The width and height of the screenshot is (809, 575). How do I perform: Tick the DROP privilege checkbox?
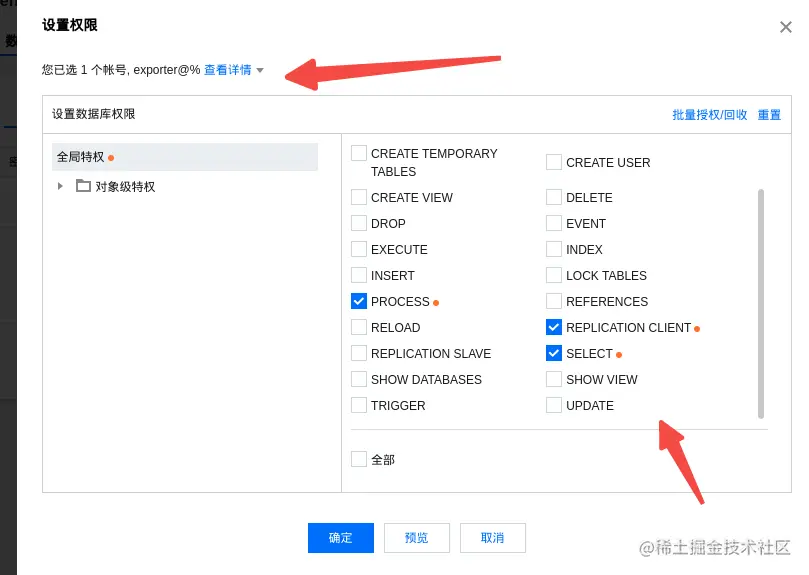359,223
